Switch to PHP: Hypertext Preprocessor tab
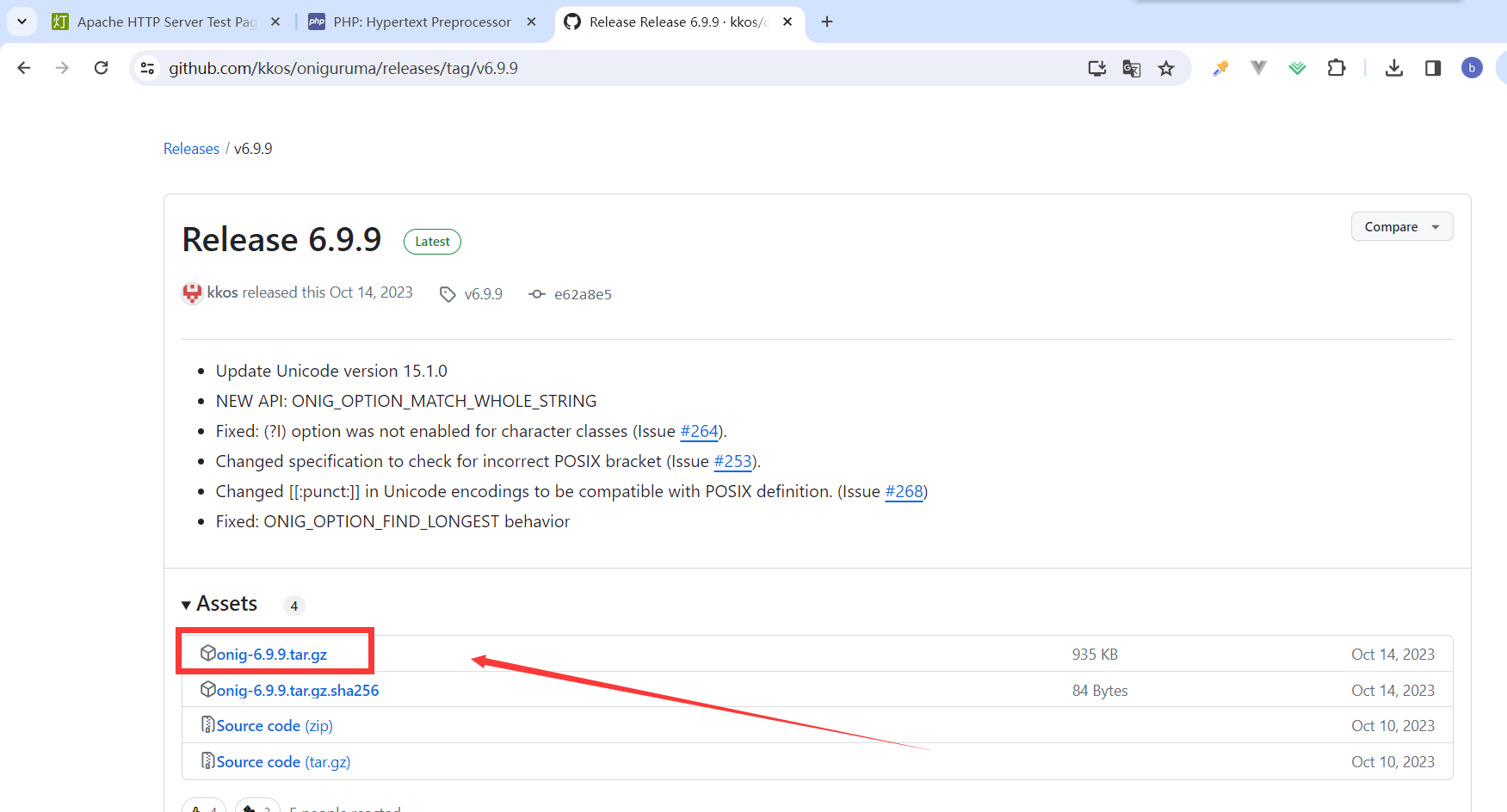Screen dimensions: 1507x812 (422, 22)
